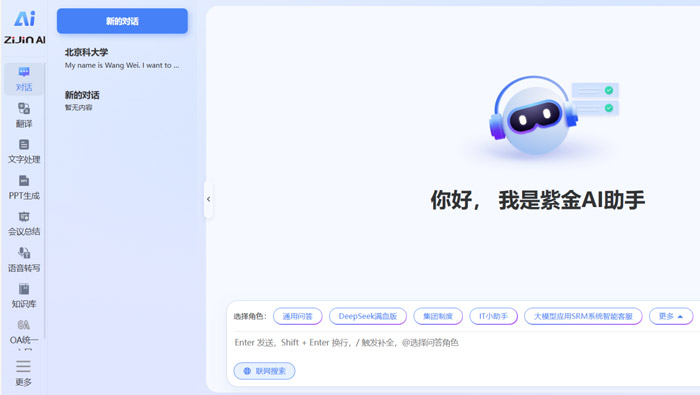Click the ZiJin AI logo

point(25,27)
